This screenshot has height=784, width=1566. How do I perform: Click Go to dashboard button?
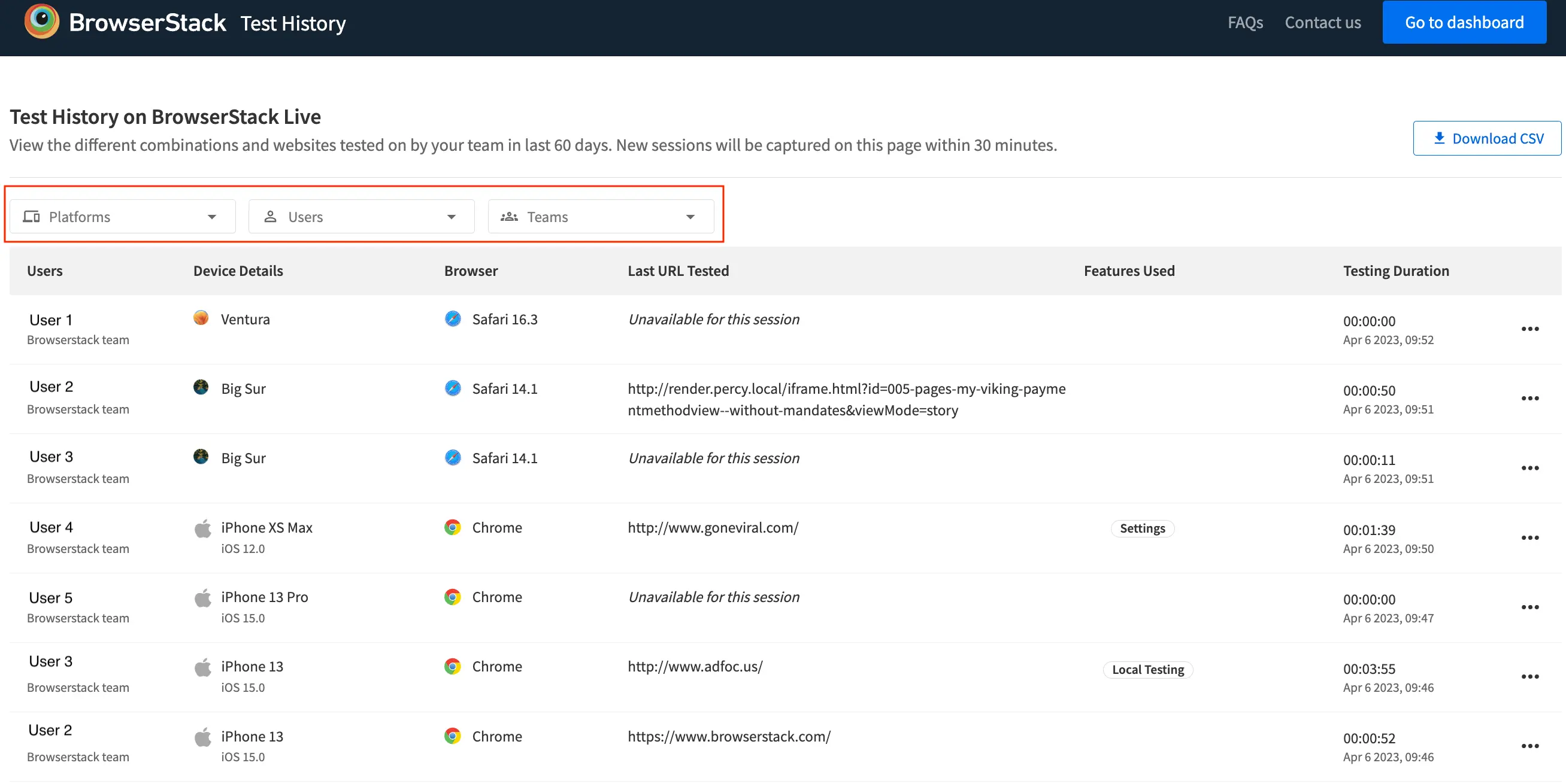point(1464,23)
